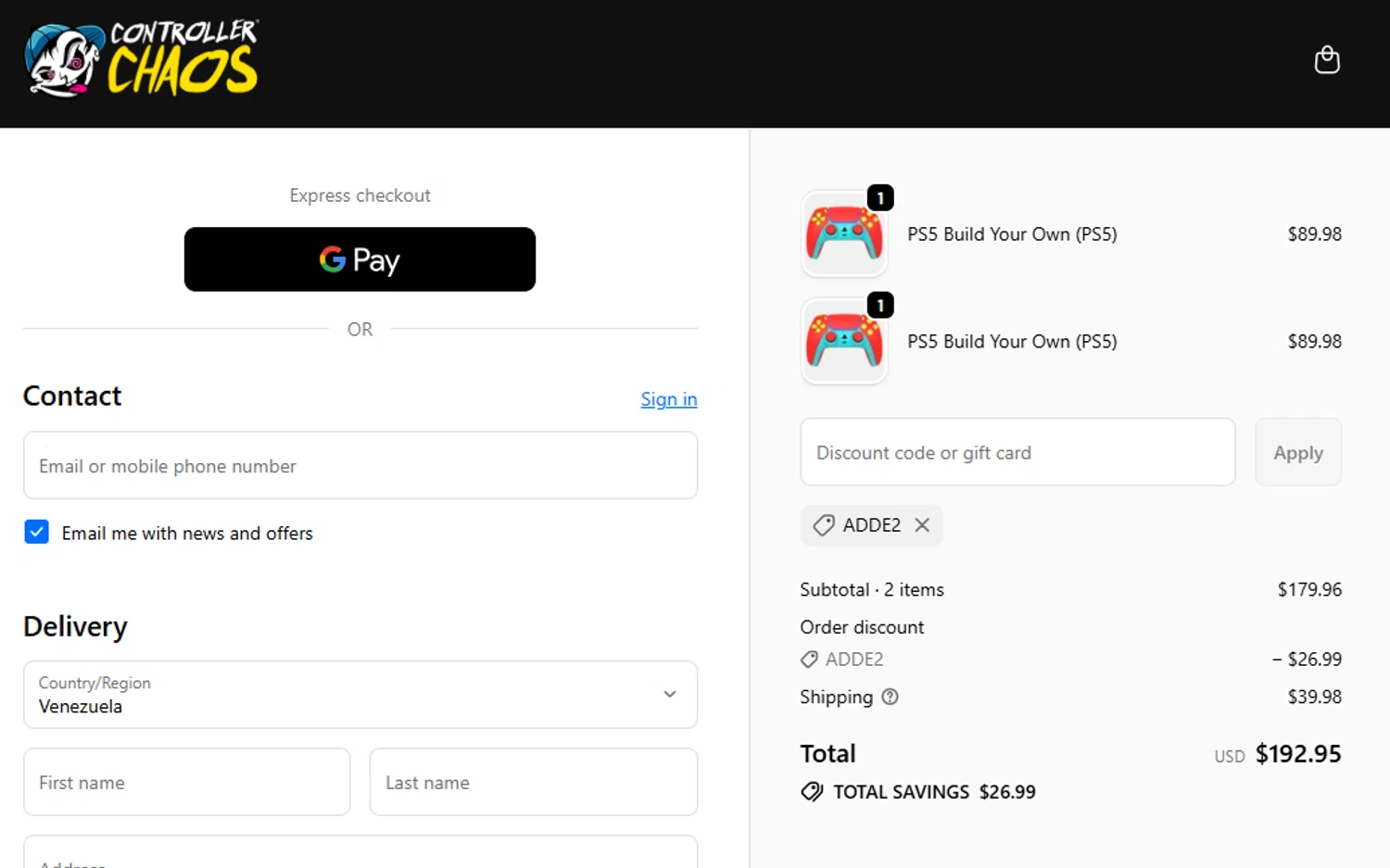This screenshot has width=1390, height=868.
Task: Click the shipping cost $39.98
Action: coord(1314,697)
